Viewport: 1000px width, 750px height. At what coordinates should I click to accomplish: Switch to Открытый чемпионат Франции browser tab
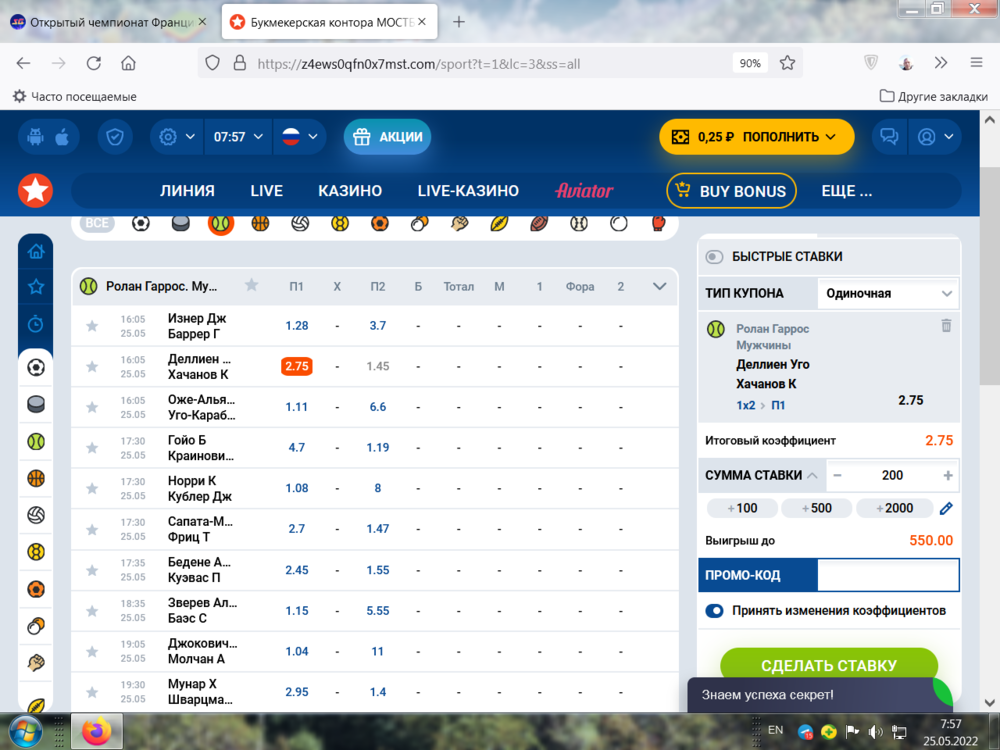[x=108, y=22]
